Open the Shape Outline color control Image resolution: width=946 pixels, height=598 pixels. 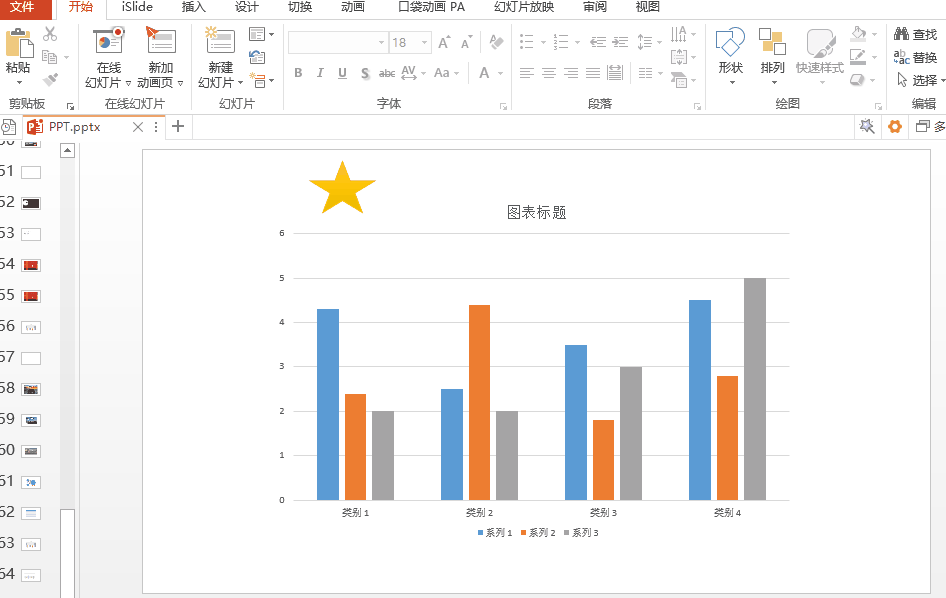864,57
